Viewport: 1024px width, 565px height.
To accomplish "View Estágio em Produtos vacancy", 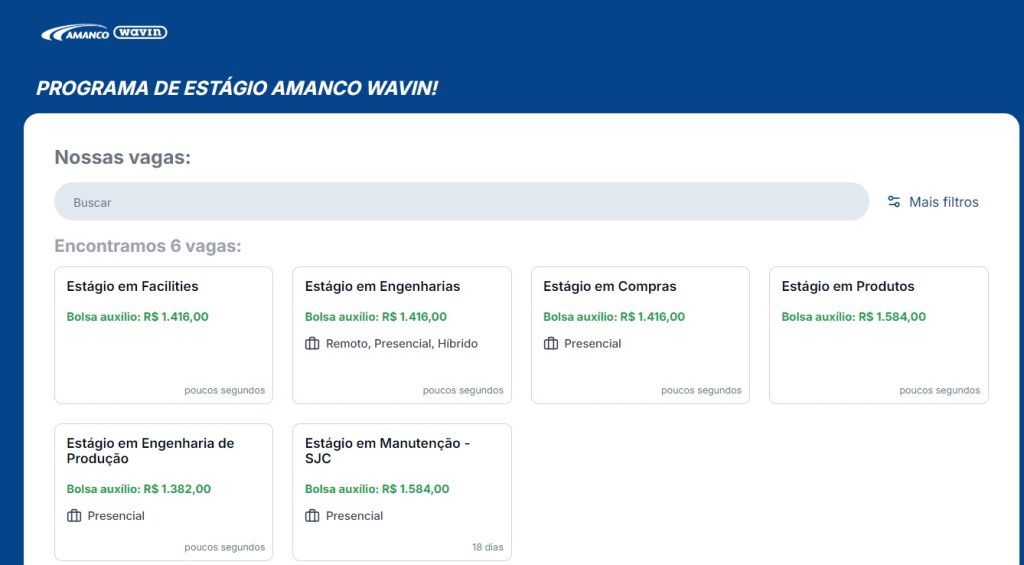I will point(878,335).
